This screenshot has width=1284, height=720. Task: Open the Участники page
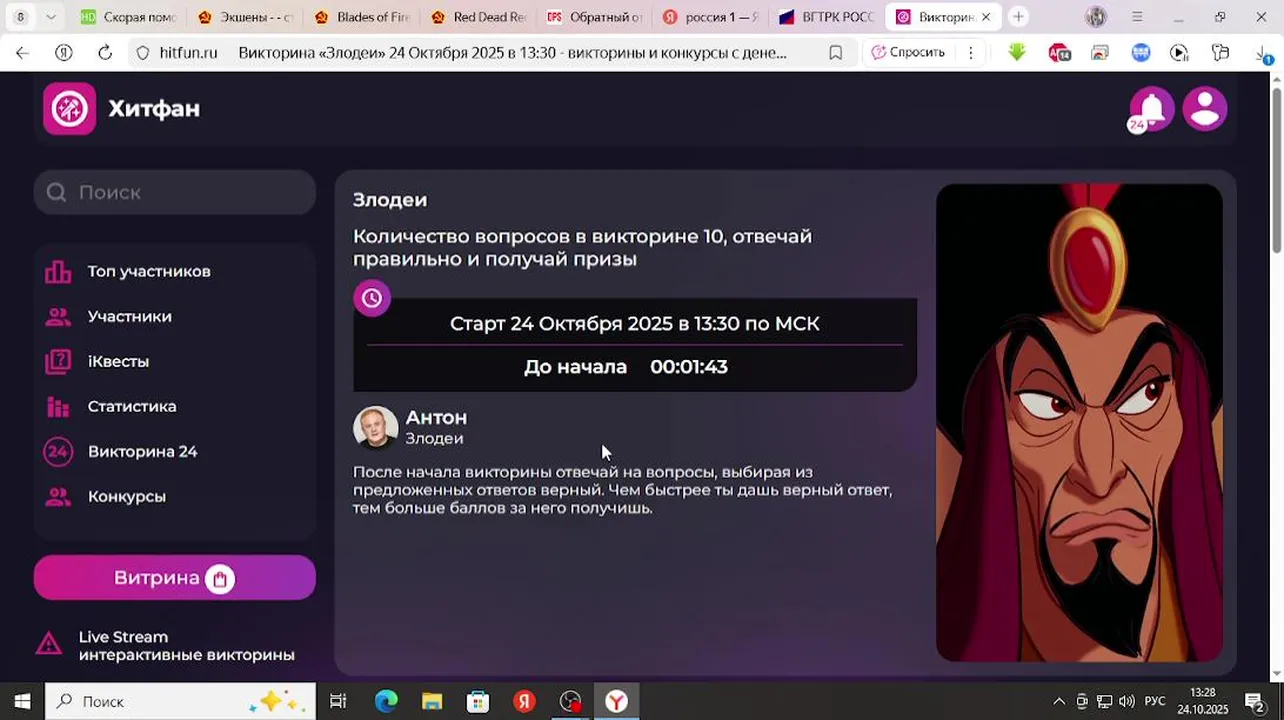pos(129,316)
